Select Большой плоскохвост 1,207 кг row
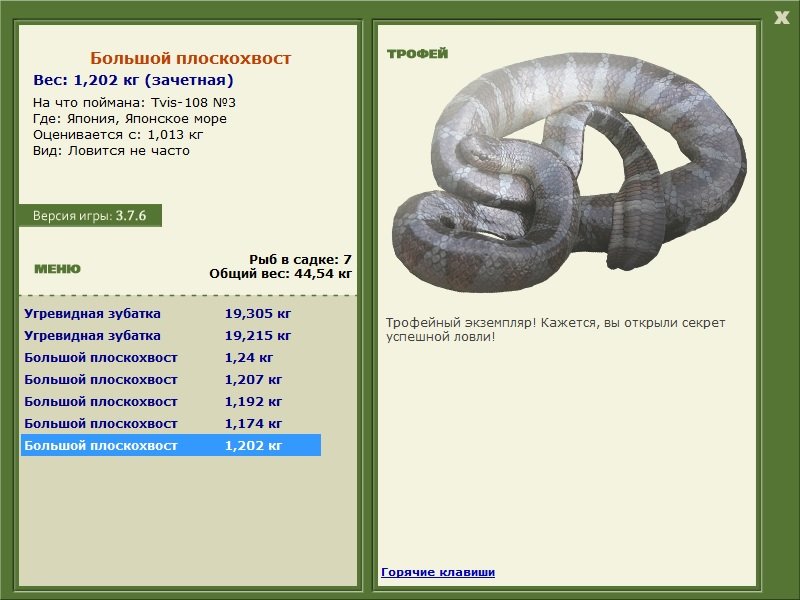 (x=171, y=379)
